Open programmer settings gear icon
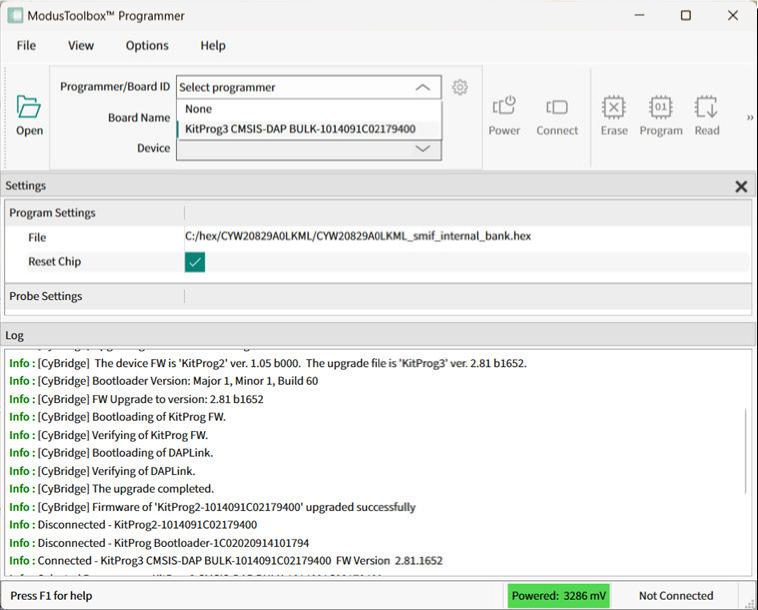The height and width of the screenshot is (610, 758). click(460, 87)
